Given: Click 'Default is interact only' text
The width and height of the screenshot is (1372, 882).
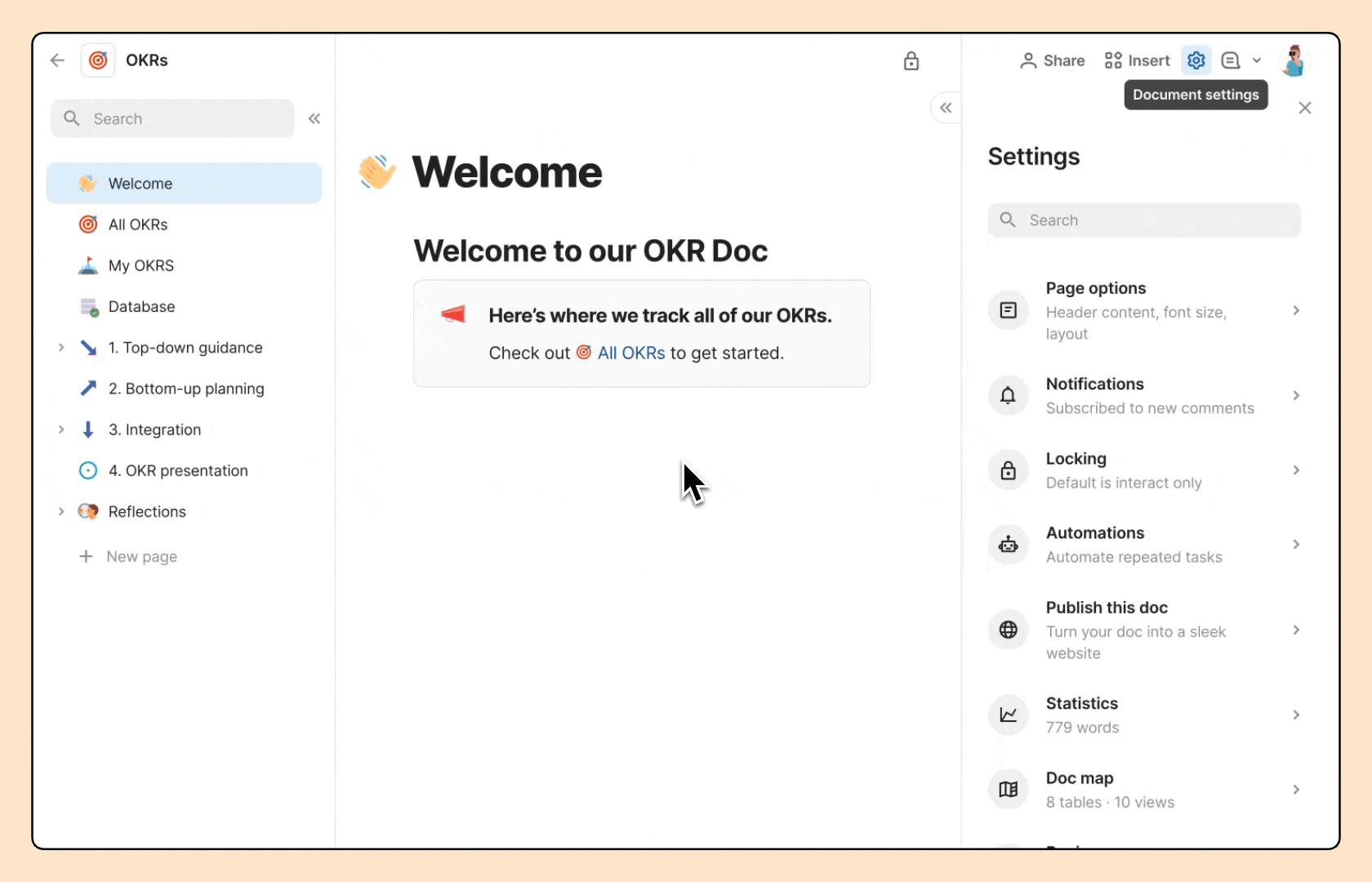Looking at the screenshot, I should pyautogui.click(x=1124, y=483).
